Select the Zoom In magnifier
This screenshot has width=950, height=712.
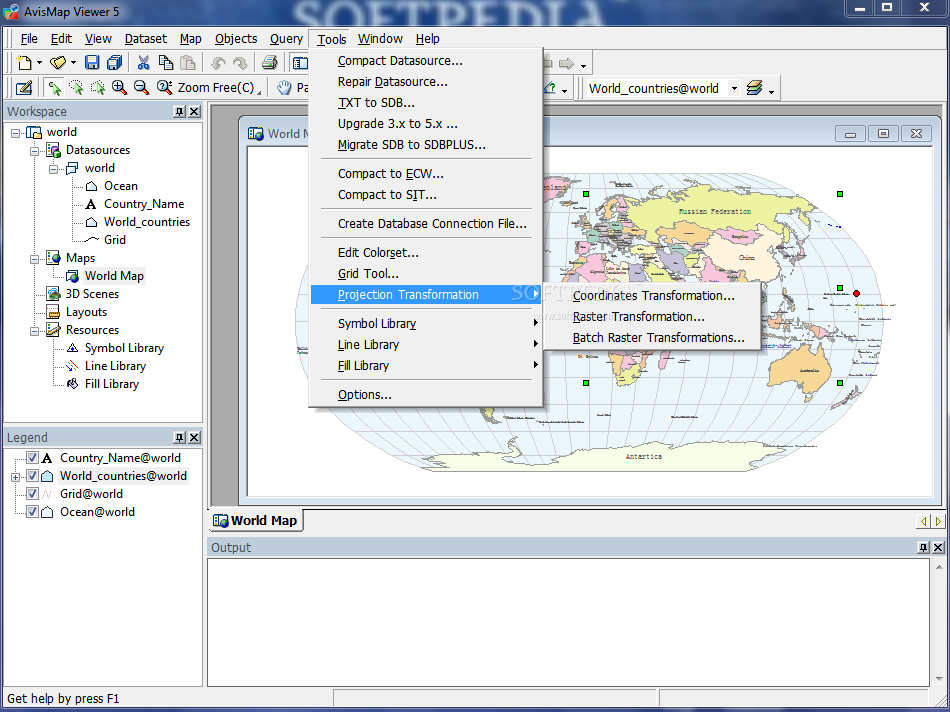(x=119, y=88)
